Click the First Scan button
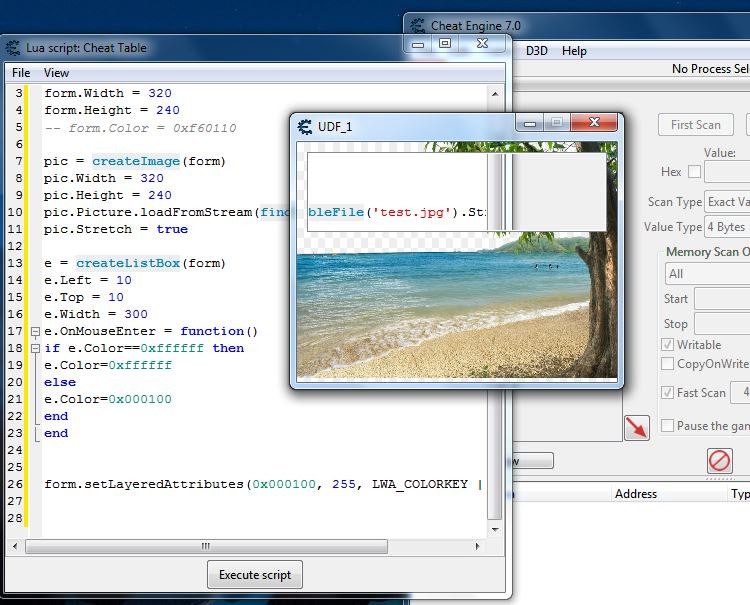Screen dimensions: 750x605 click(x=695, y=125)
